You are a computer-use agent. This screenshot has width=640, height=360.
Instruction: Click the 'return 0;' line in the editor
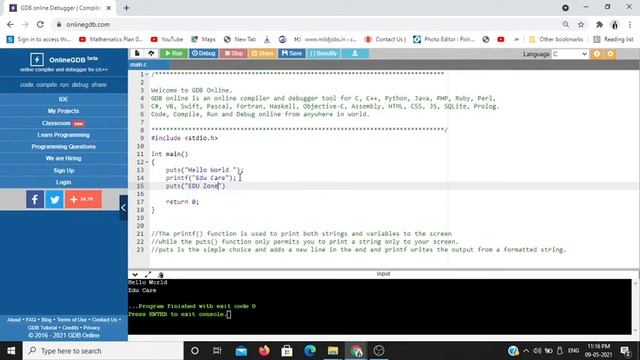[182, 202]
